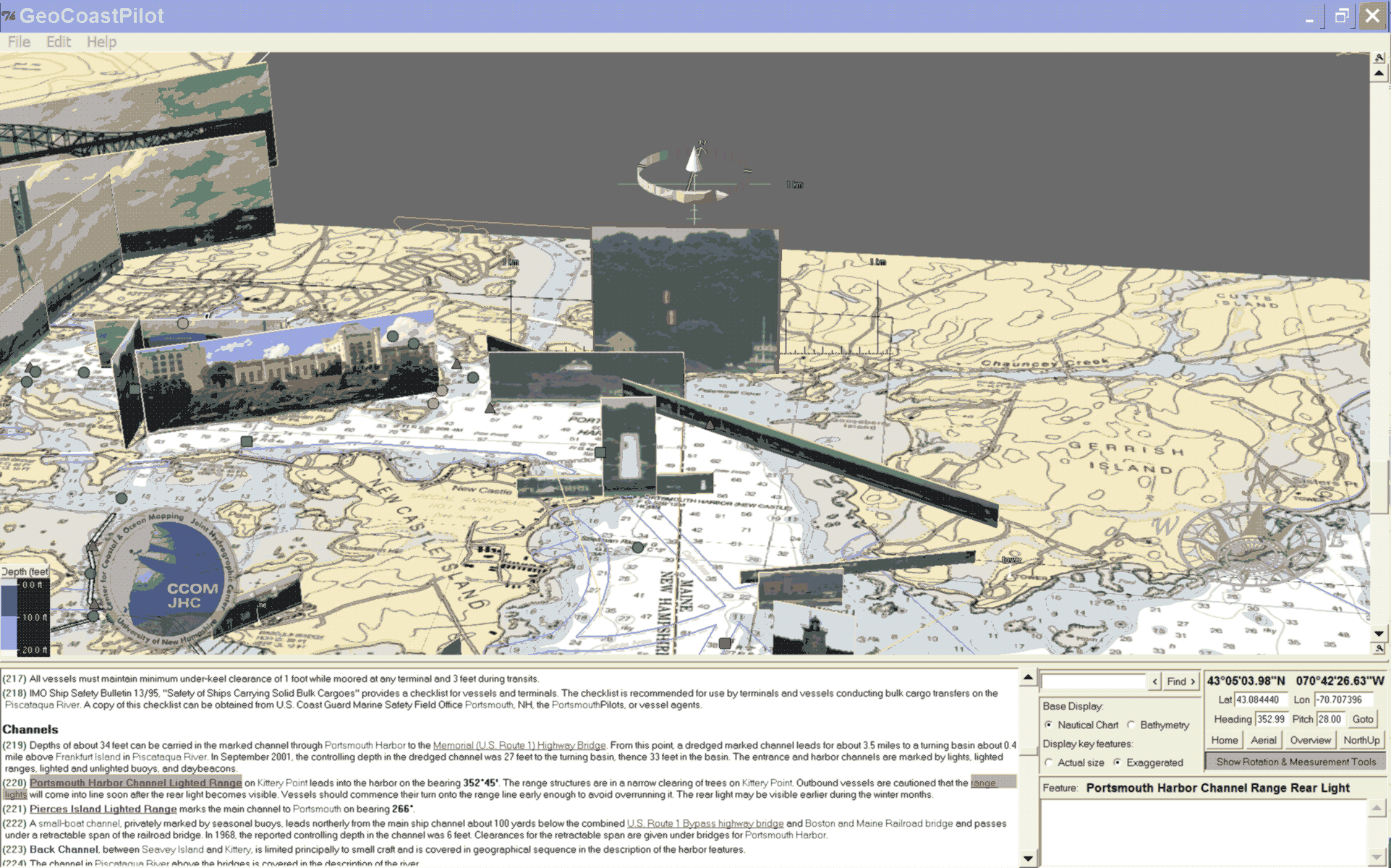Viewport: 1391px width, 868px height.
Task: Follow the Pierces Island Lighted Range link
Action: 103,809
